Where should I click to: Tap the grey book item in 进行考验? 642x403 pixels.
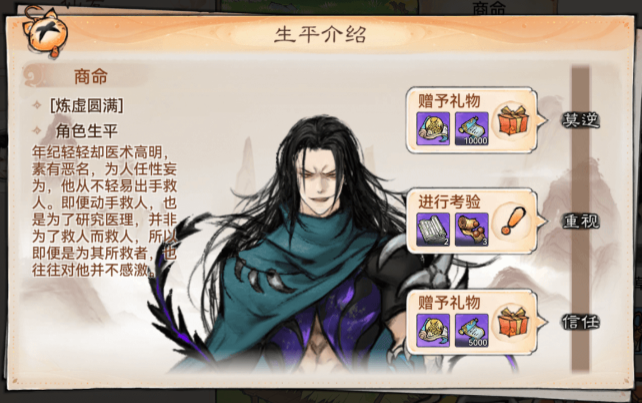[433, 230]
